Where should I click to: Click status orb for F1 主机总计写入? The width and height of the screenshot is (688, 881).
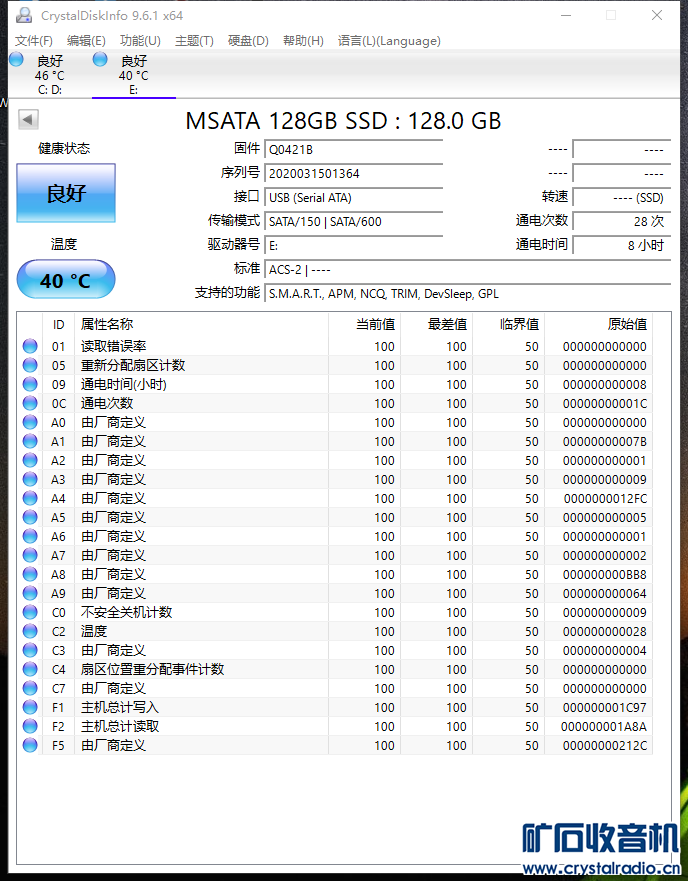pyautogui.click(x=30, y=708)
